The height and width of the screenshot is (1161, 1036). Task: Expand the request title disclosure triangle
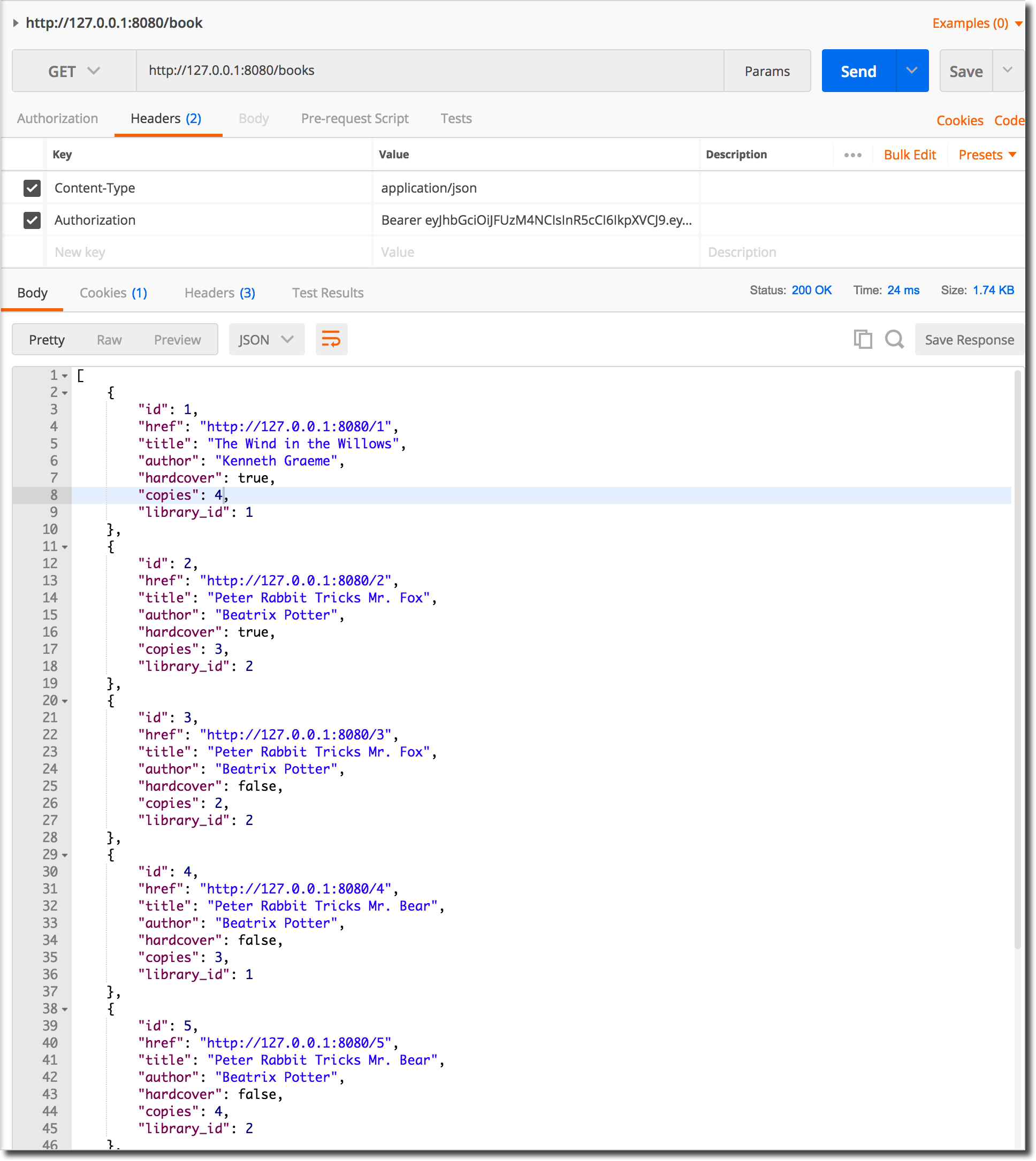click(16, 23)
